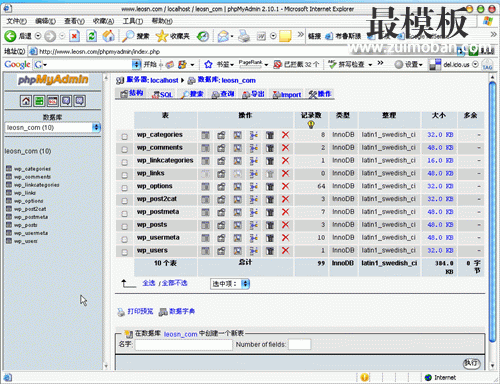
Task: Open the leosn_com (10) database dropdown
Action: click(53, 127)
